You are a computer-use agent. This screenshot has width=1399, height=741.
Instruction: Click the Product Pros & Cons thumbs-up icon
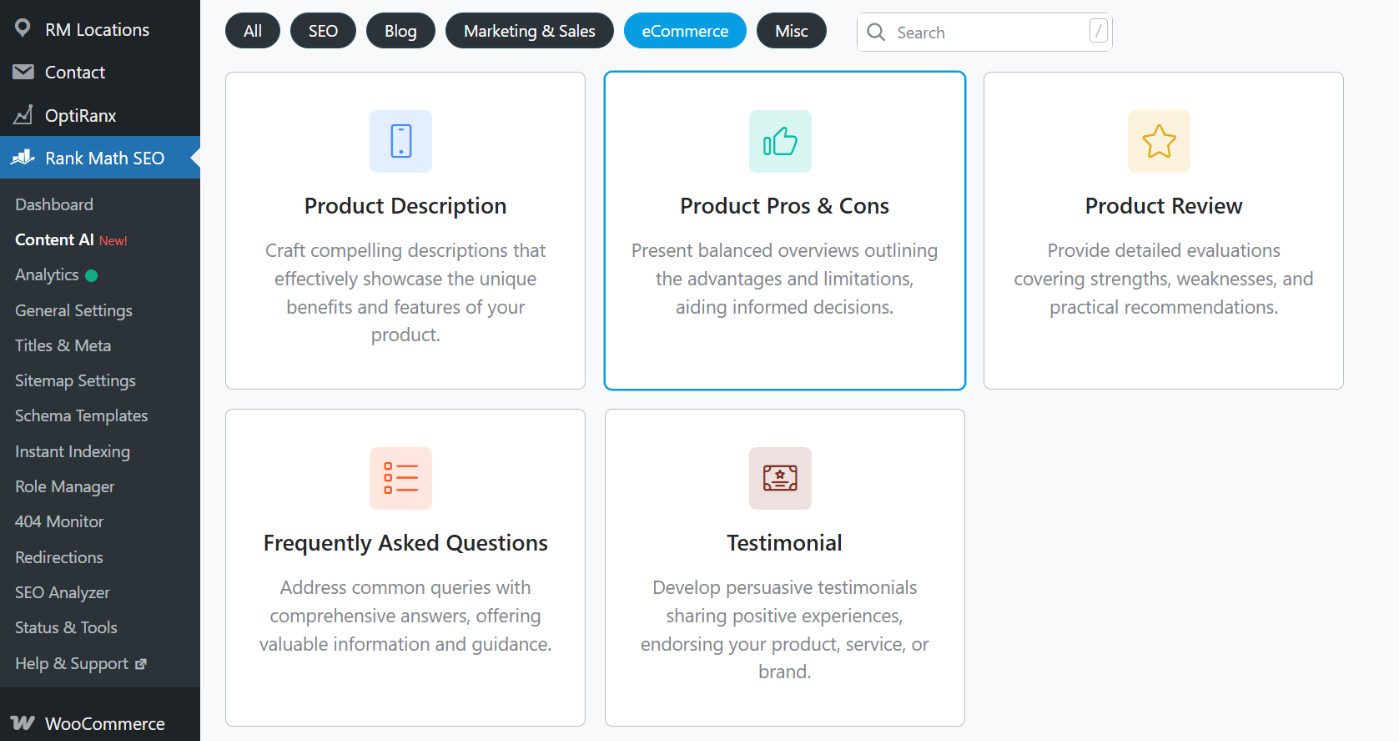point(780,141)
